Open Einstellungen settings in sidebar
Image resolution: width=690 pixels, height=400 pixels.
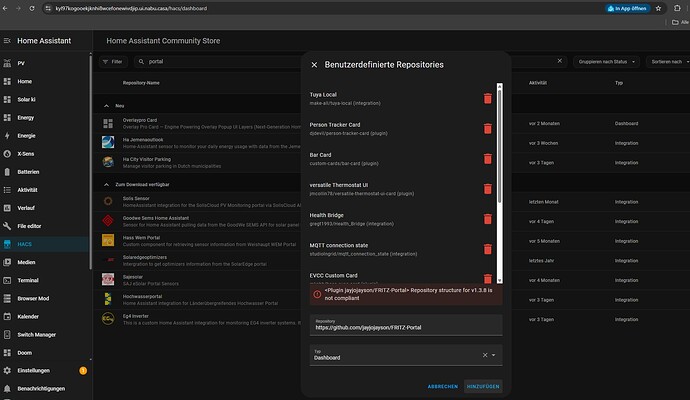coord(45,371)
